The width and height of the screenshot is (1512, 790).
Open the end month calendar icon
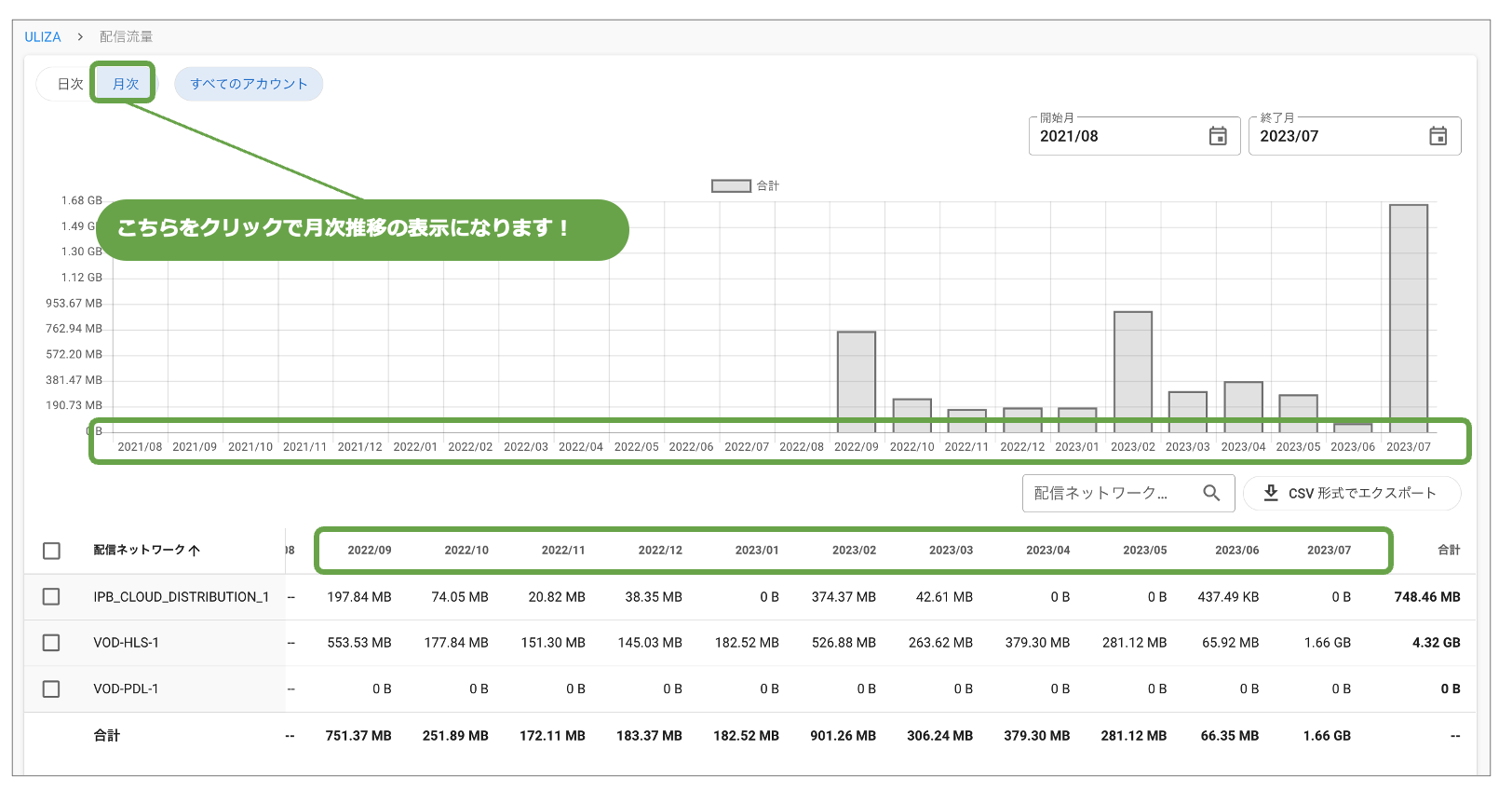1438,136
